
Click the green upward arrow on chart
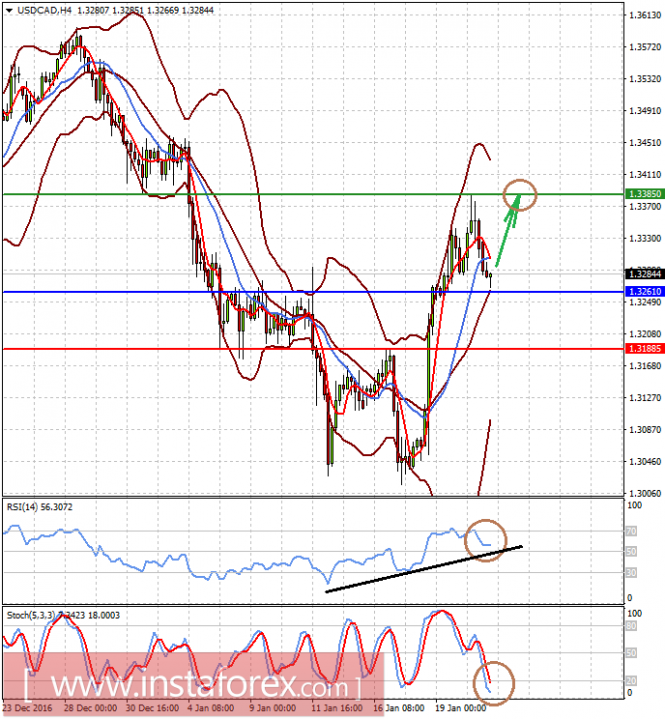pos(508,226)
